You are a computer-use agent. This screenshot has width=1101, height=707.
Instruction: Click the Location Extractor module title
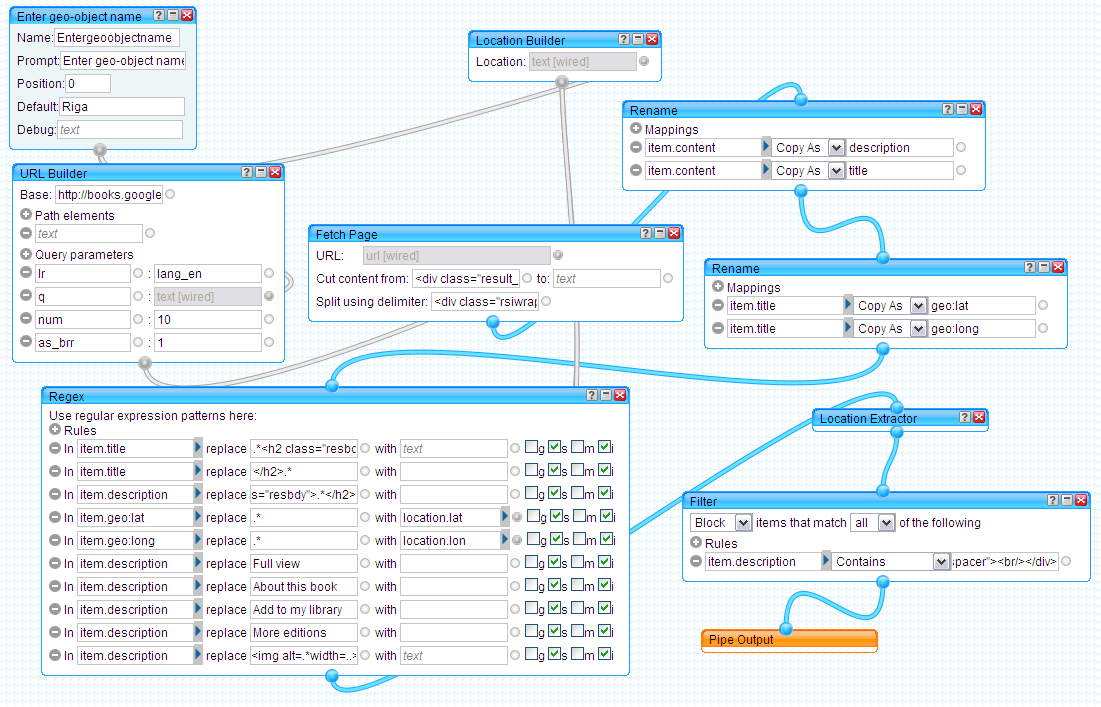(869, 418)
